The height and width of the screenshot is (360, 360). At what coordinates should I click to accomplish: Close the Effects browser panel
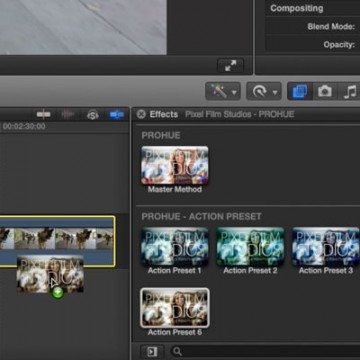141,114
